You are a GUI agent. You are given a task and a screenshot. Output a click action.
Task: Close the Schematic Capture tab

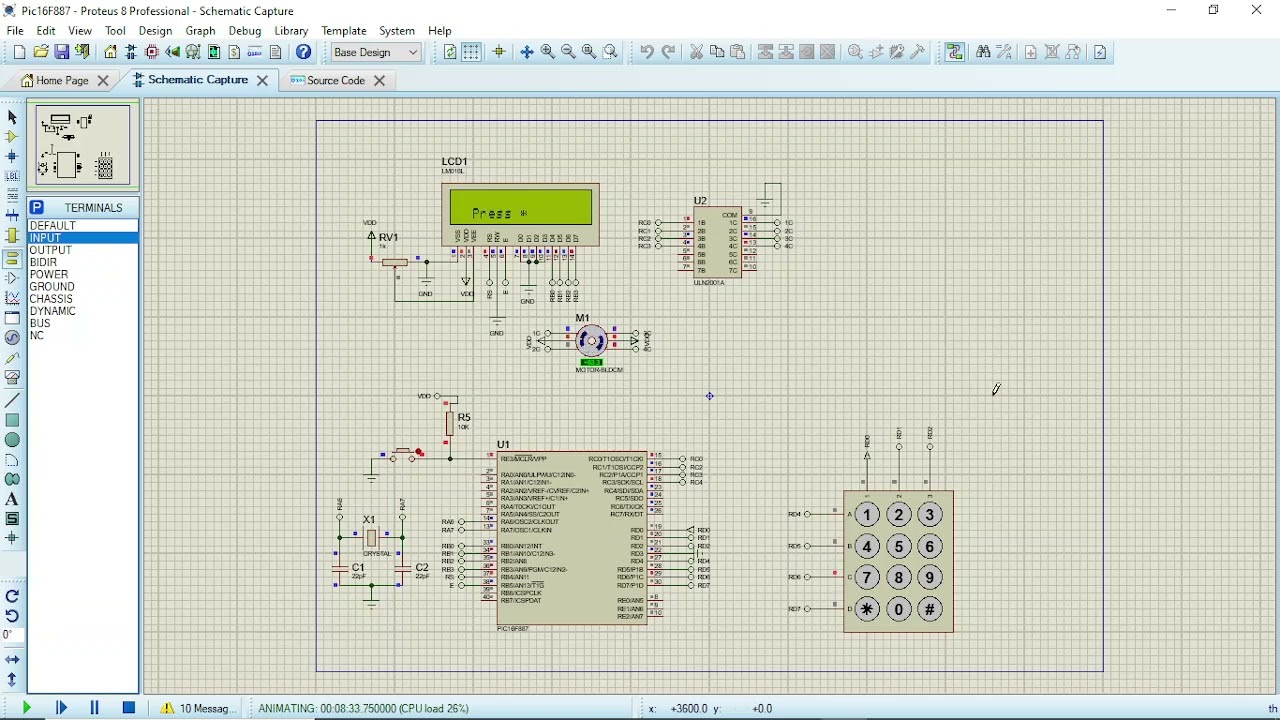(262, 81)
